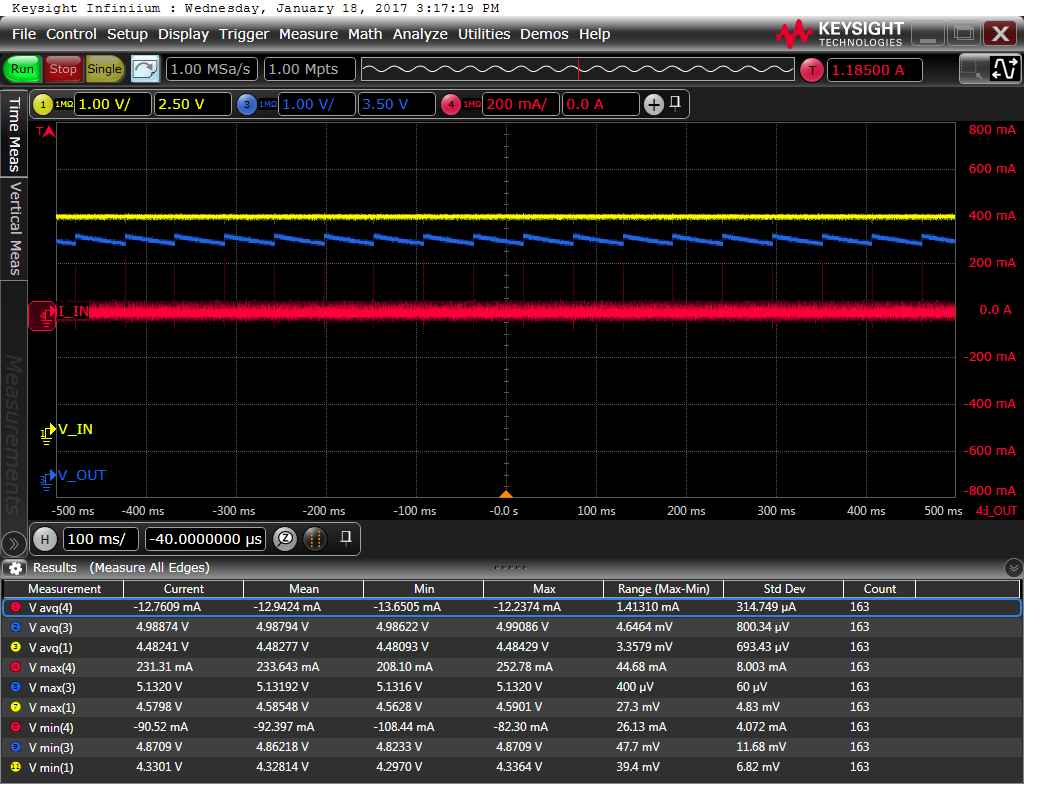Open the Setup menu
The height and width of the screenshot is (800, 1040).
127,34
